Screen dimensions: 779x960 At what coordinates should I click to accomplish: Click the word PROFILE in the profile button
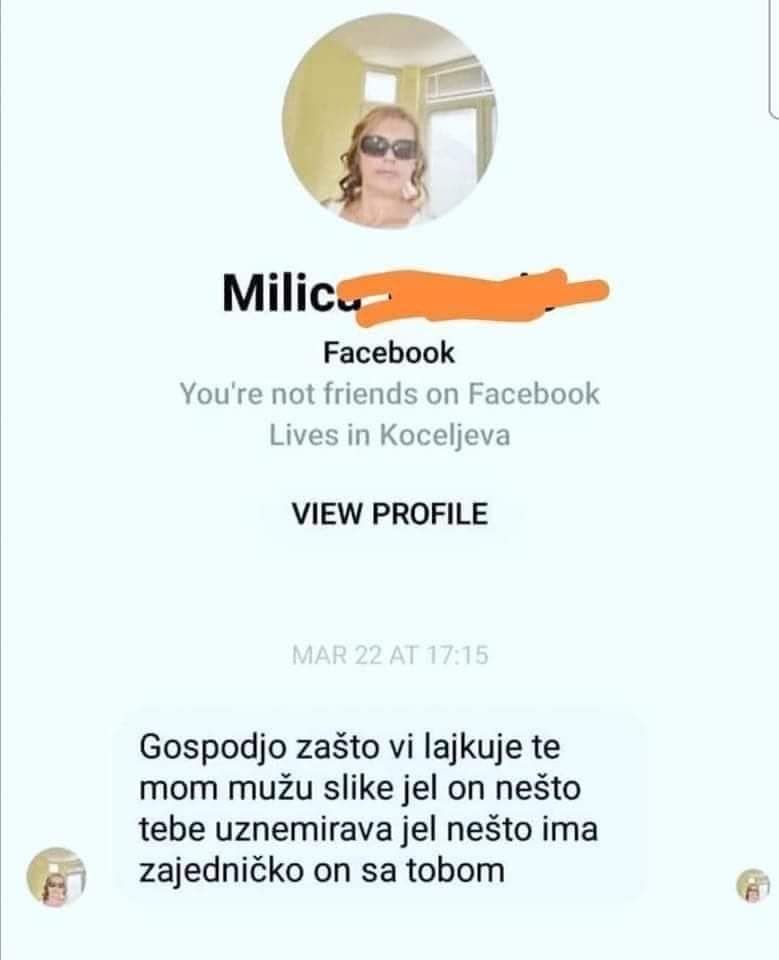[430, 513]
